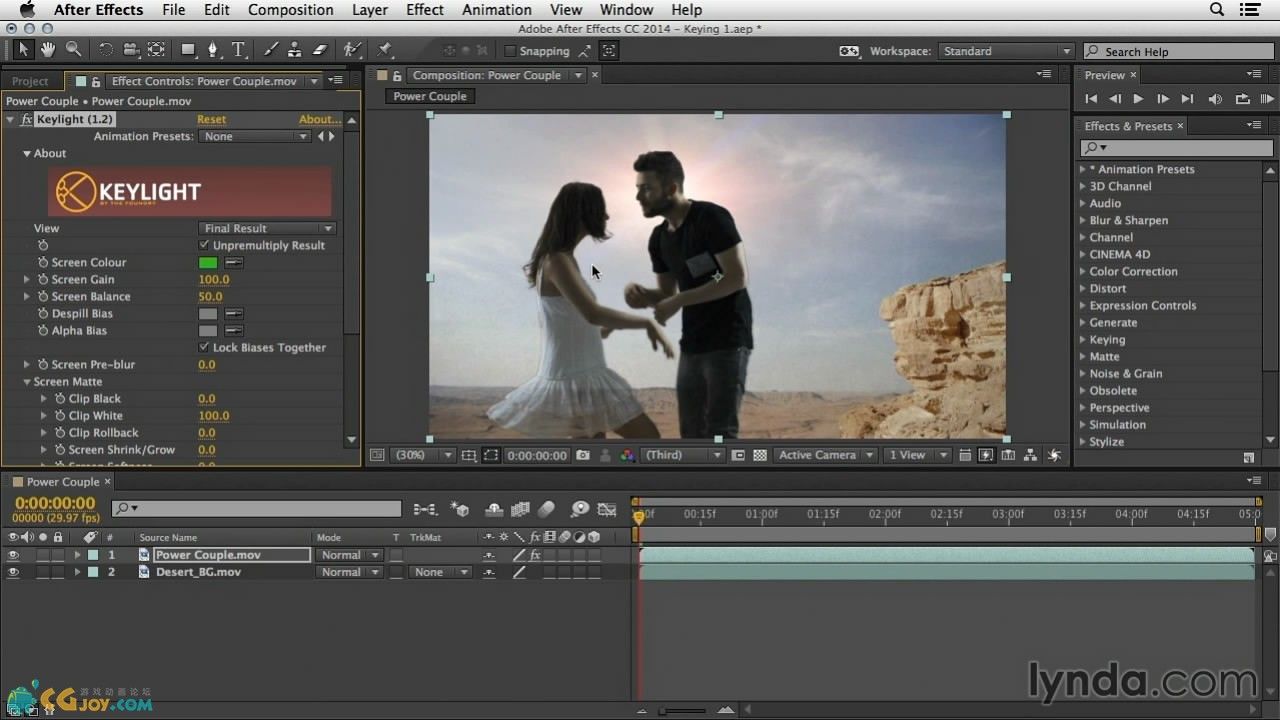1280x720 pixels.
Task: Select the Pen tool
Action: click(x=212, y=49)
